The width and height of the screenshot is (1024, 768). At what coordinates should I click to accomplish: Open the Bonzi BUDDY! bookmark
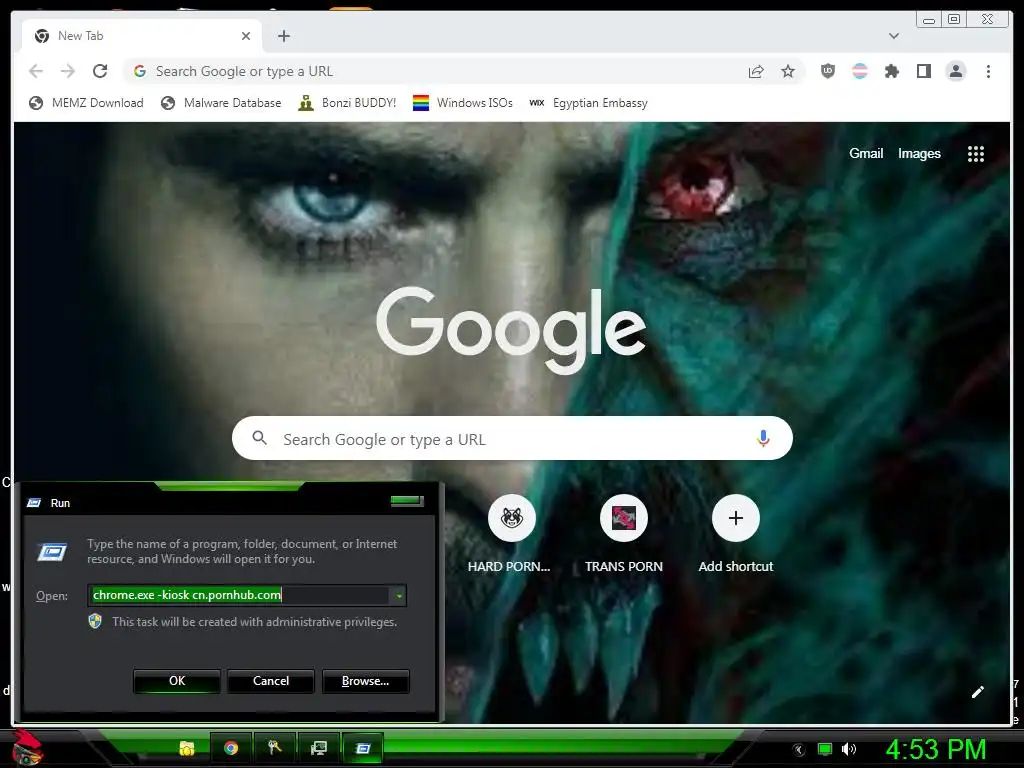[347, 103]
